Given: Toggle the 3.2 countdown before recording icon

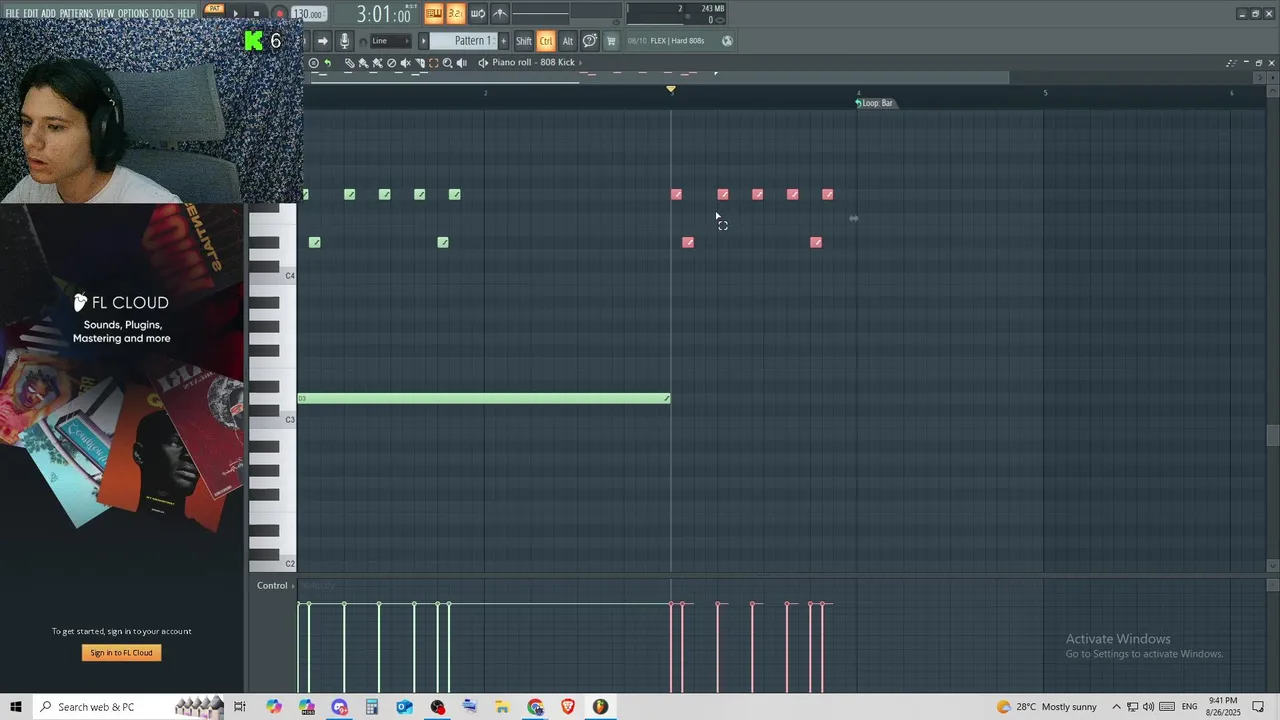Looking at the screenshot, I should point(455,13).
